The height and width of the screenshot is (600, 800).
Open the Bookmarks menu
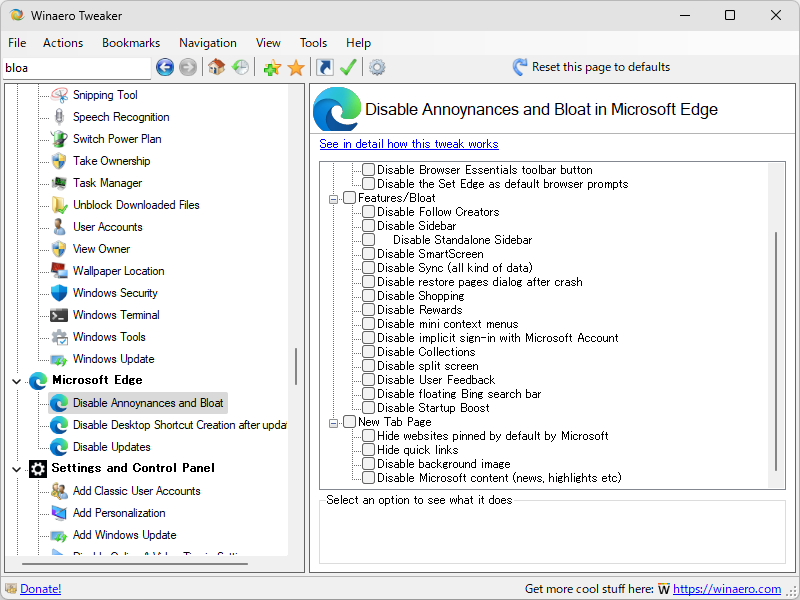click(130, 43)
